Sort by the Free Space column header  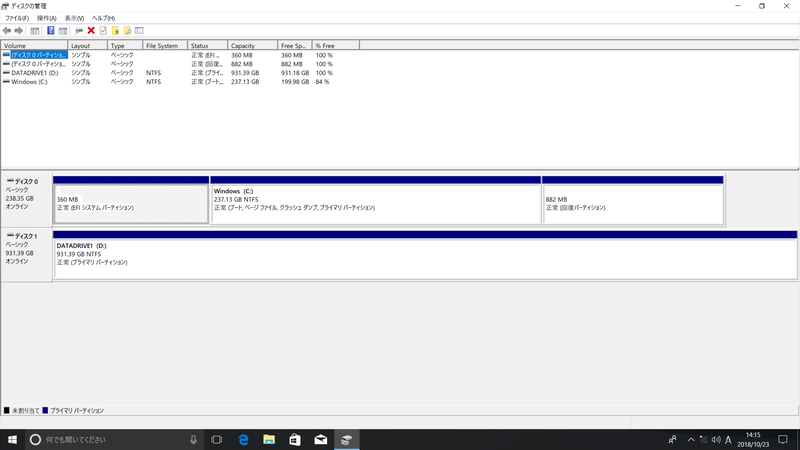click(x=295, y=45)
